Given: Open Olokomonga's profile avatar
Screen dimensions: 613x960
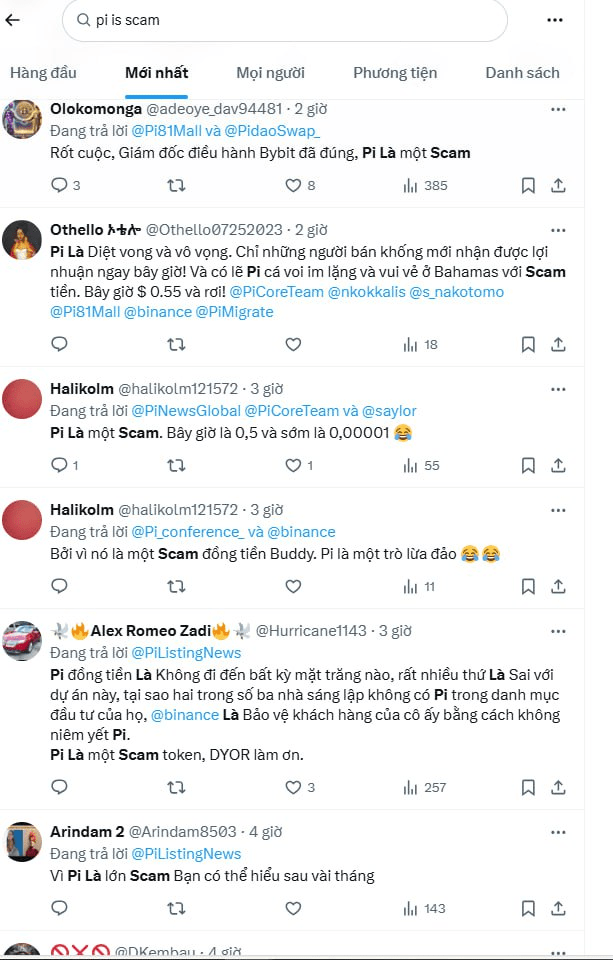Looking at the screenshot, I should click(x=22, y=118).
